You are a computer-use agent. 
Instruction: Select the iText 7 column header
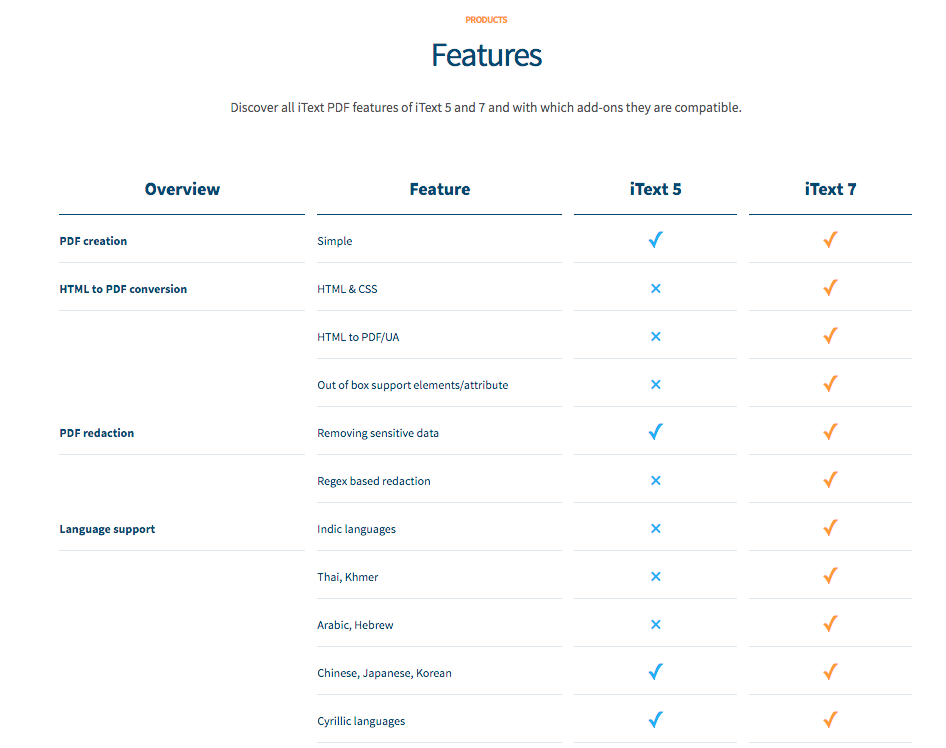pos(830,189)
